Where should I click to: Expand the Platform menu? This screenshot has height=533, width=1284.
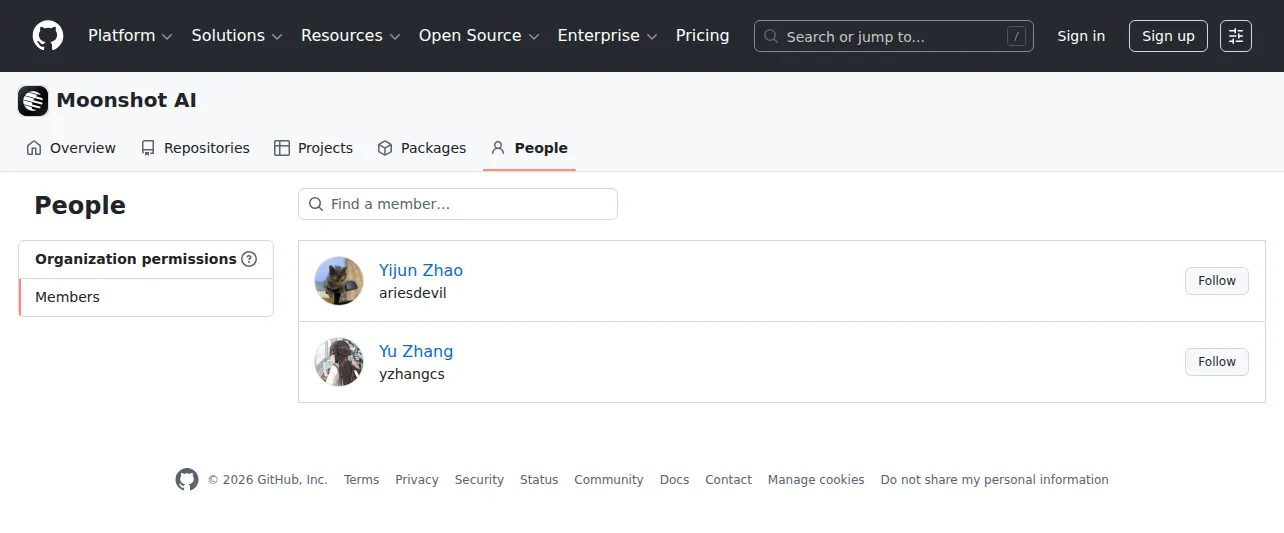130,36
